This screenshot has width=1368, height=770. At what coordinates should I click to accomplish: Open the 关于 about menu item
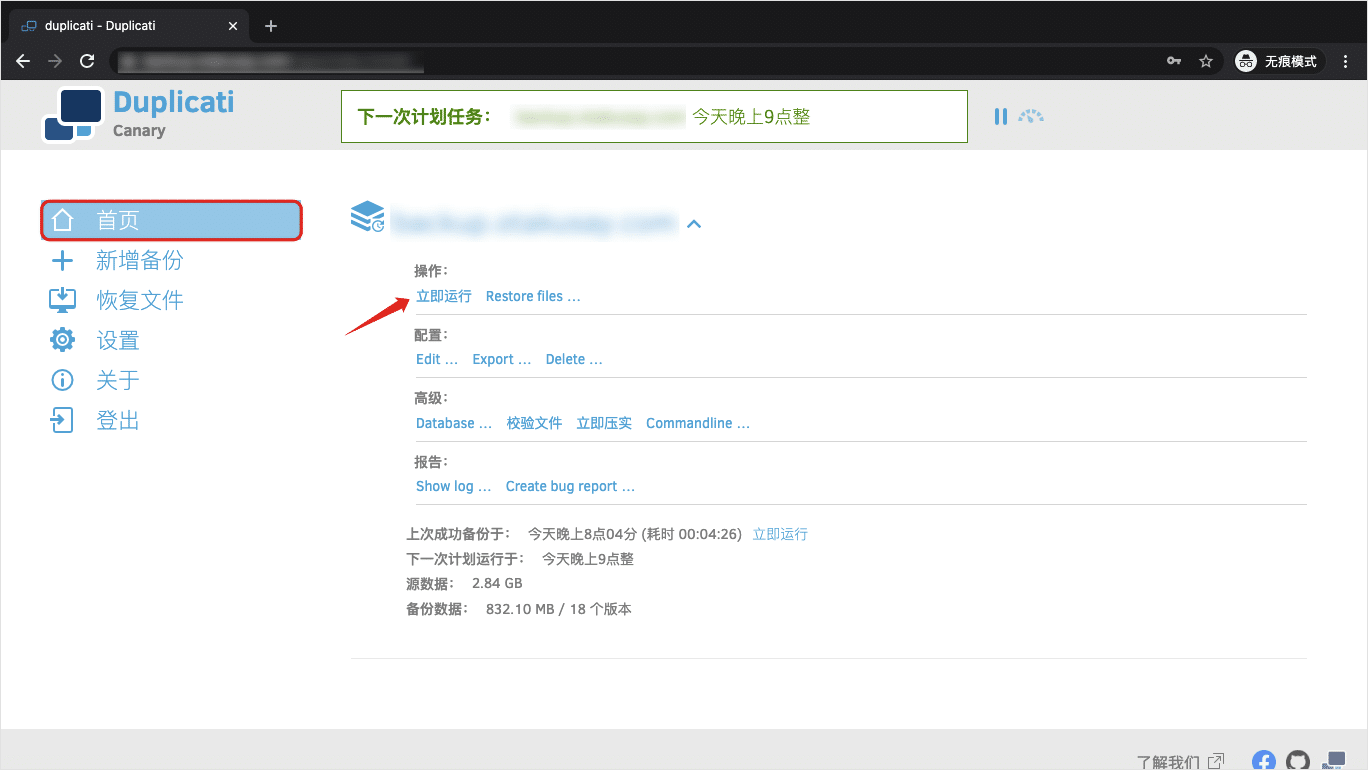click(95, 381)
